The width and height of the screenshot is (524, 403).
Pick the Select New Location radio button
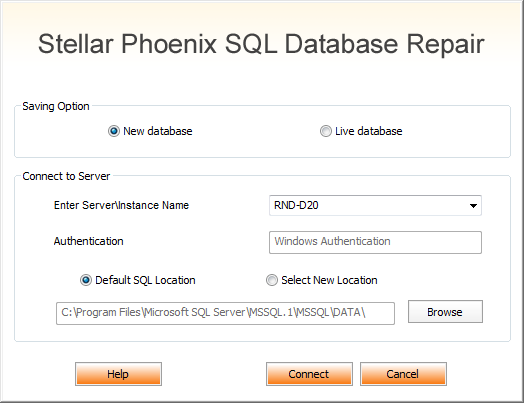[271, 280]
